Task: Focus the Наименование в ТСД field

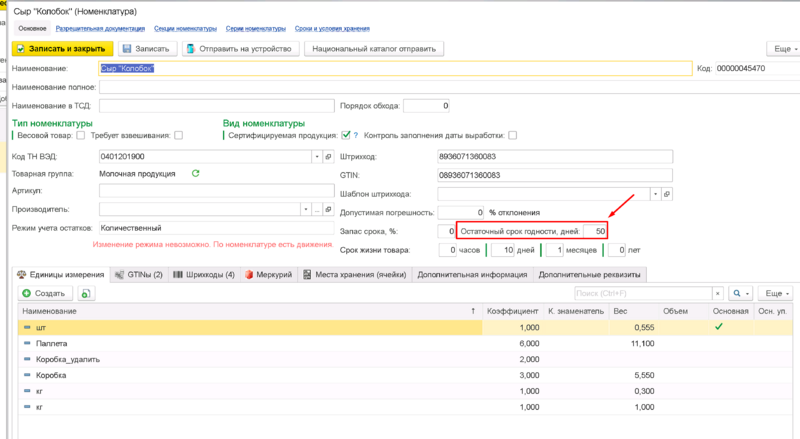Action: (x=217, y=106)
